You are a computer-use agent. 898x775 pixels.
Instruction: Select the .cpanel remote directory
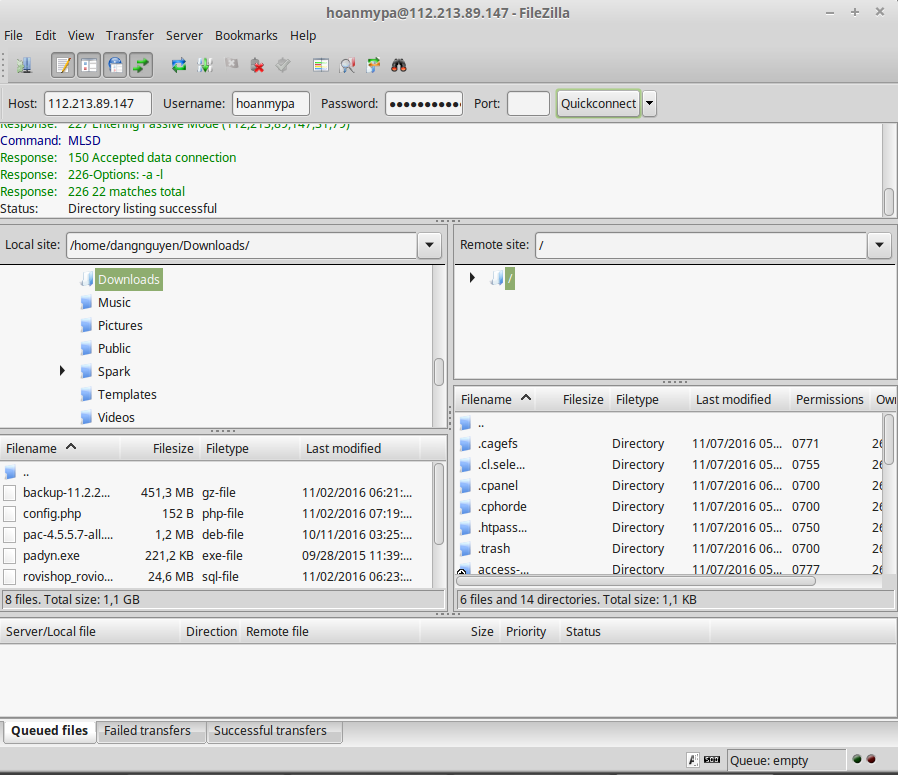point(669,486)
